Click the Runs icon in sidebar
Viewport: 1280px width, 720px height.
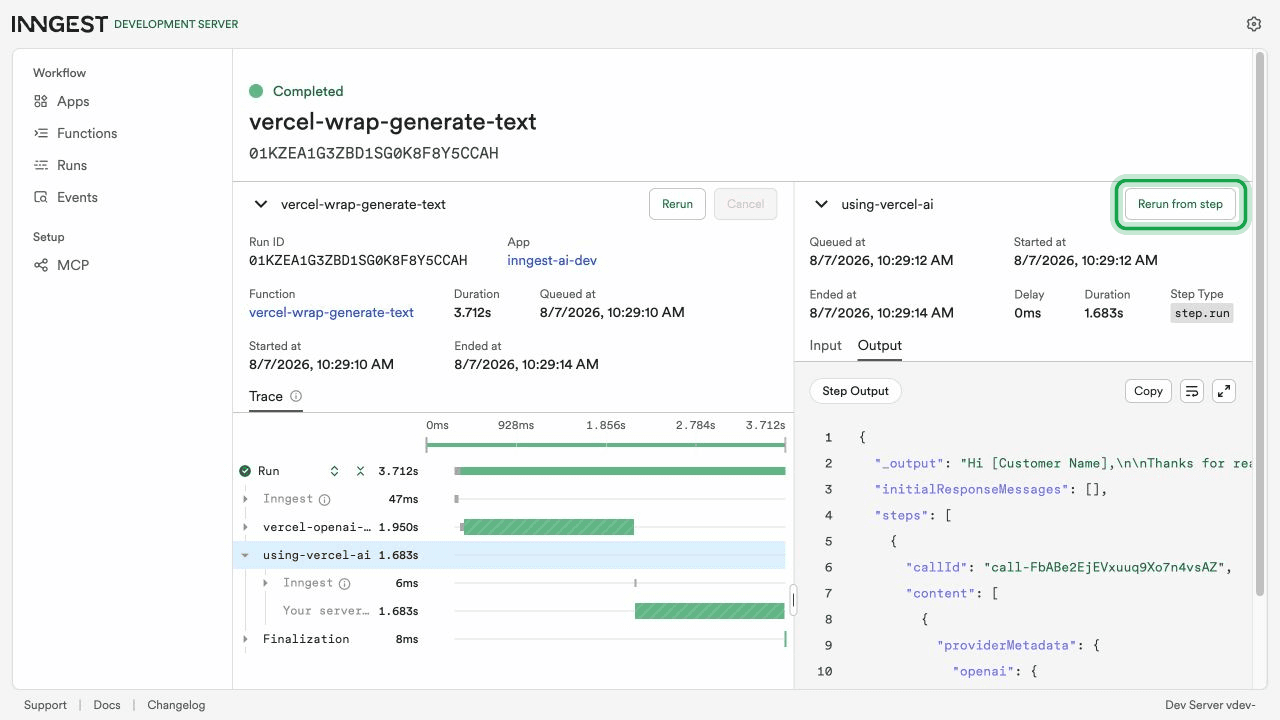[41, 165]
